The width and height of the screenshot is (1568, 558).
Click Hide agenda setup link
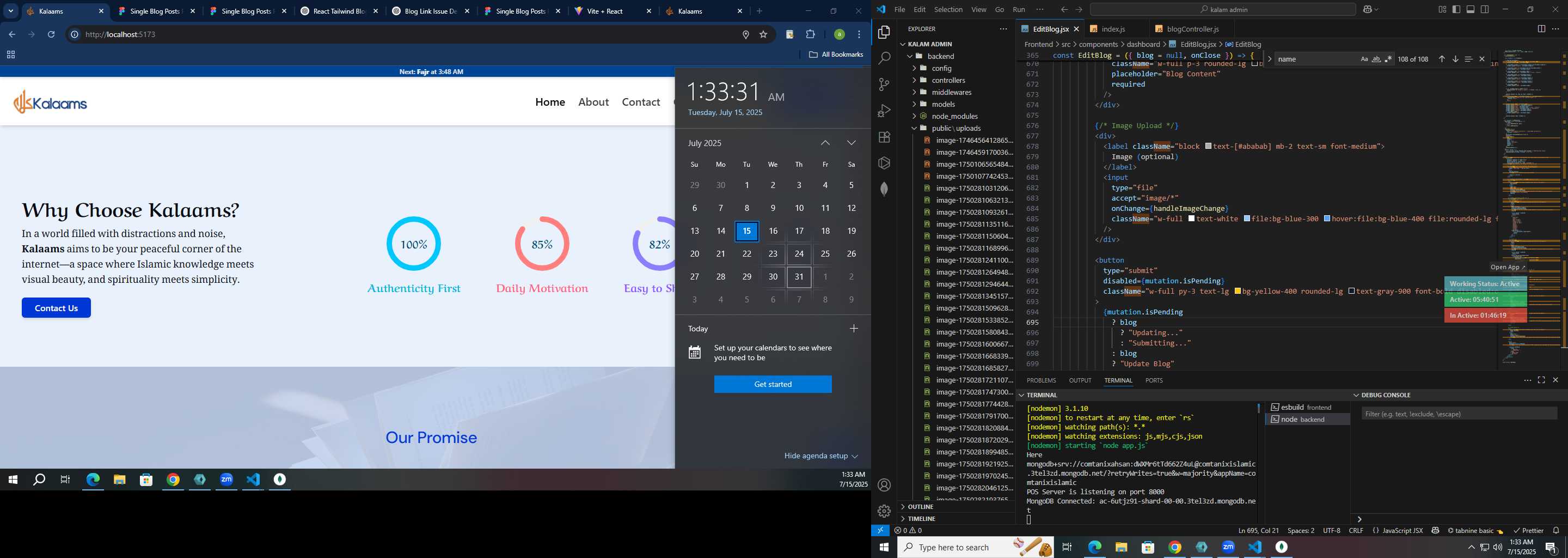click(820, 456)
